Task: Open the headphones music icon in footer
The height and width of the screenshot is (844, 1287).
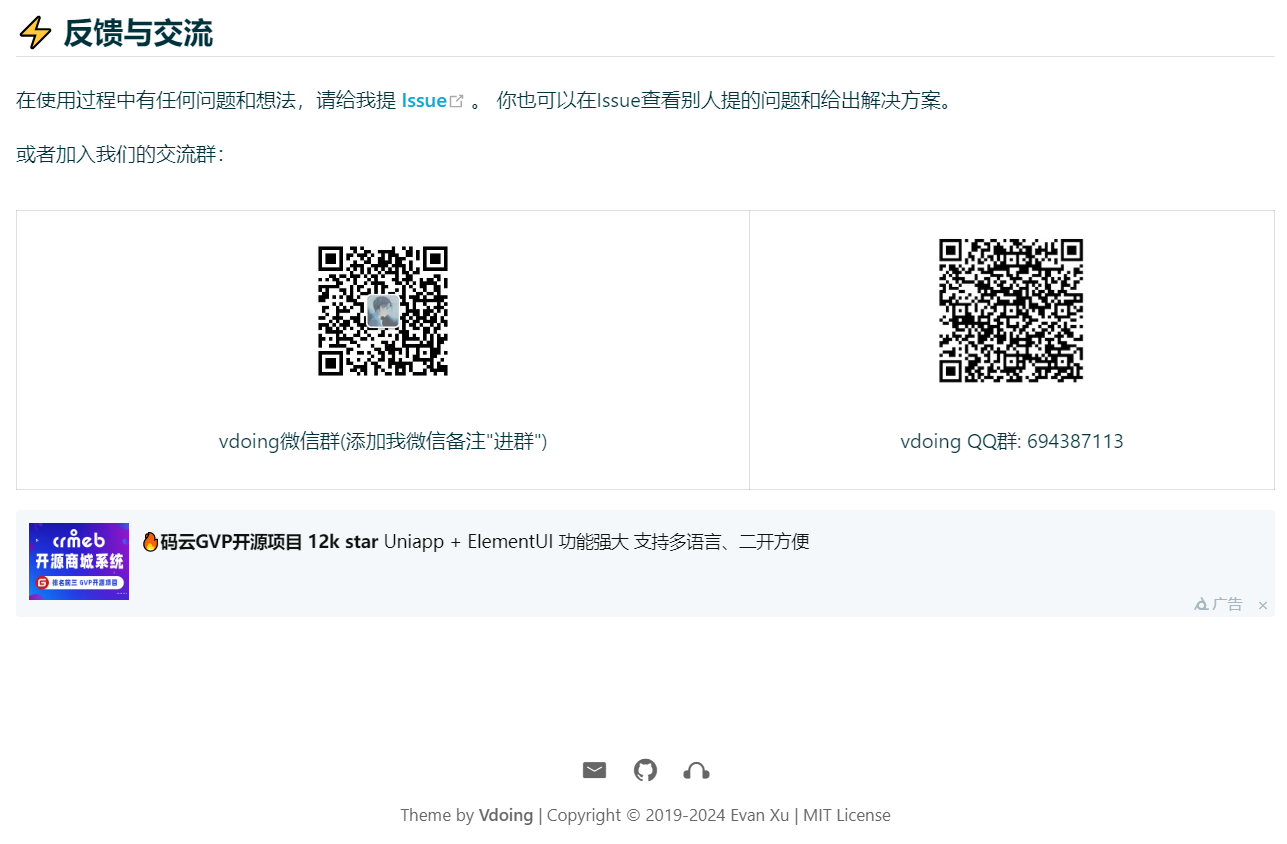Action: point(696,770)
